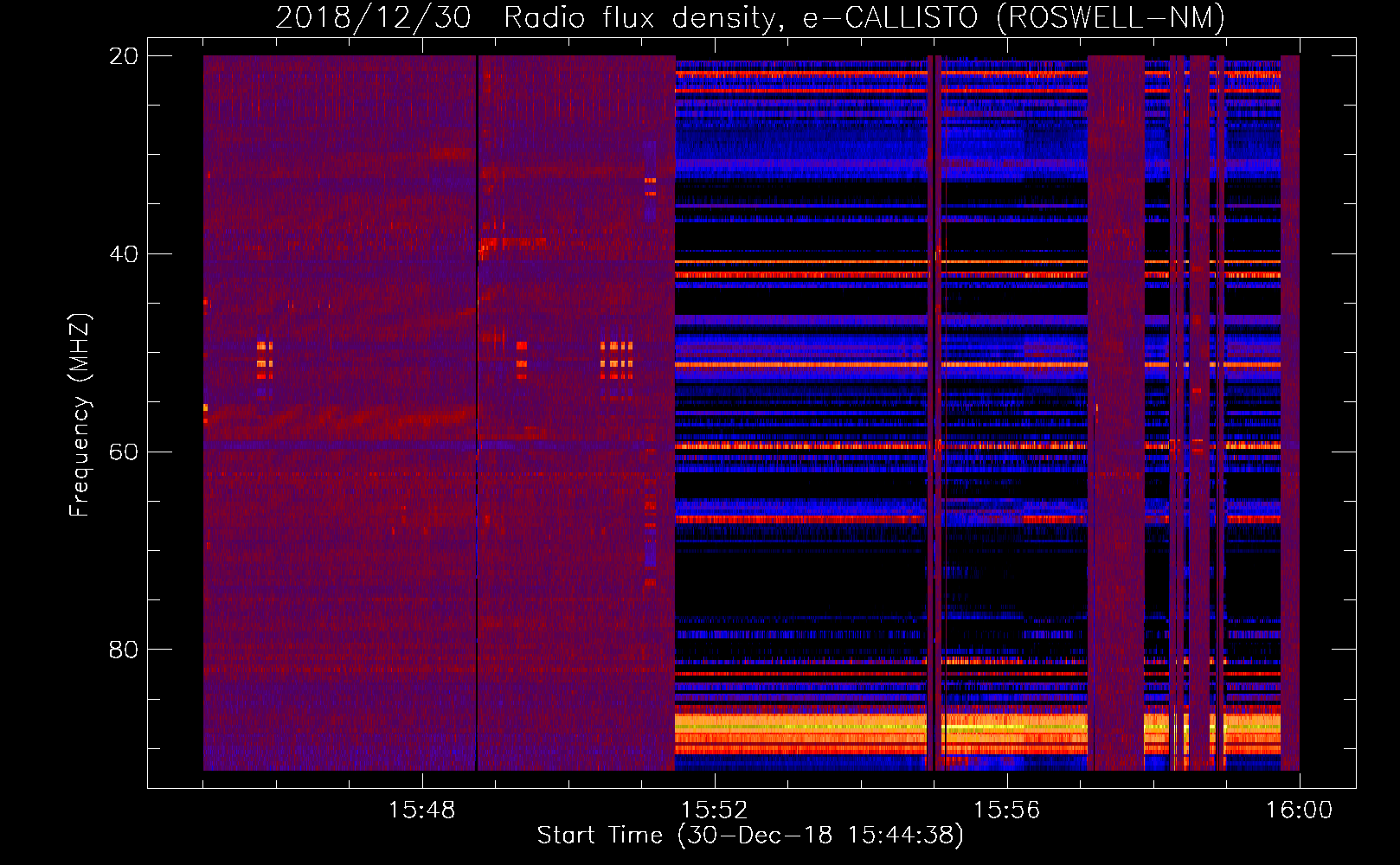Select the "Frequency (MHZ)" y-axis label

(x=80, y=415)
